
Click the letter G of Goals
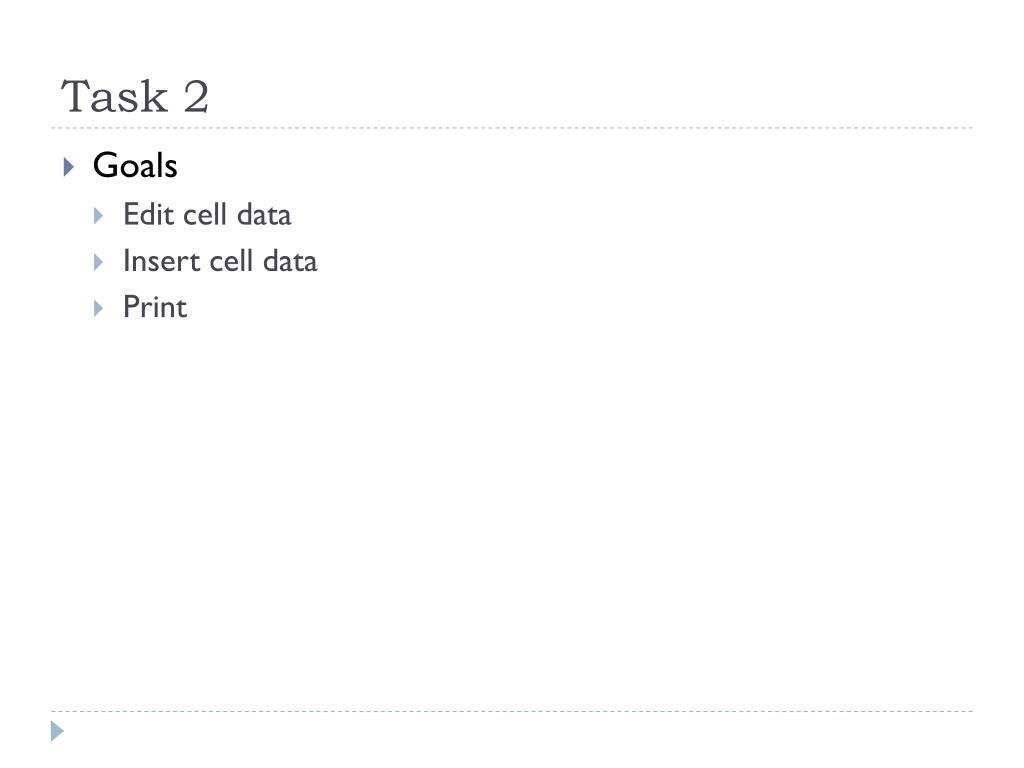coord(106,165)
